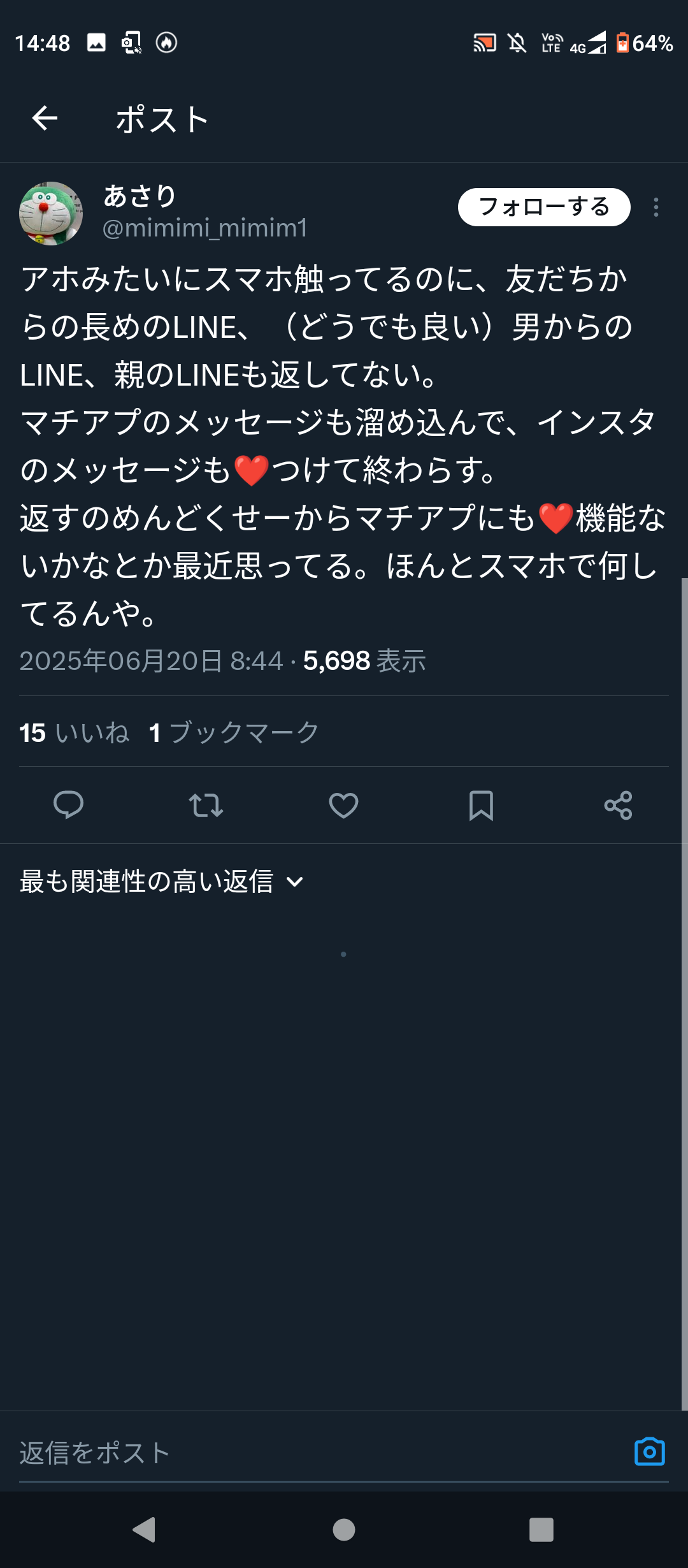The height and width of the screenshot is (1568, 688).
Task: Tap the reply speech bubble icon
Action: coord(68,805)
